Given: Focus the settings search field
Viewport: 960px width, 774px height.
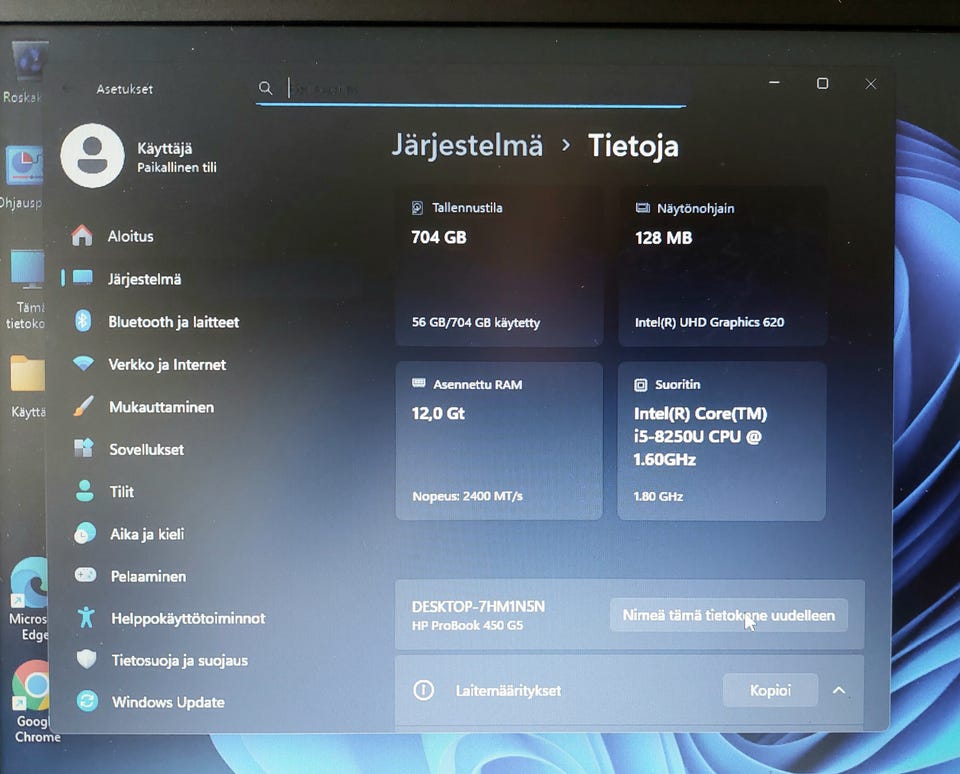Looking at the screenshot, I should pos(470,89).
